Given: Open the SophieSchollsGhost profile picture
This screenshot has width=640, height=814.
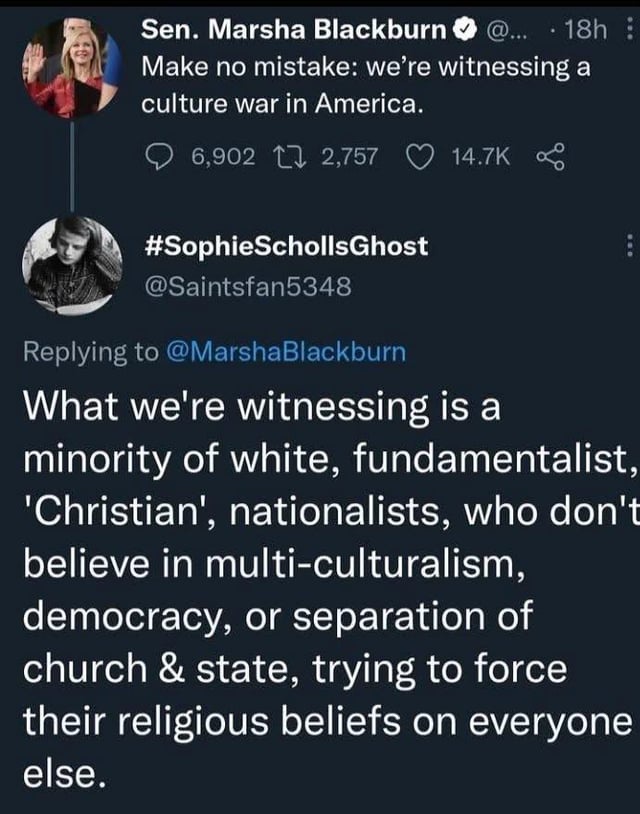Looking at the screenshot, I should [72, 264].
